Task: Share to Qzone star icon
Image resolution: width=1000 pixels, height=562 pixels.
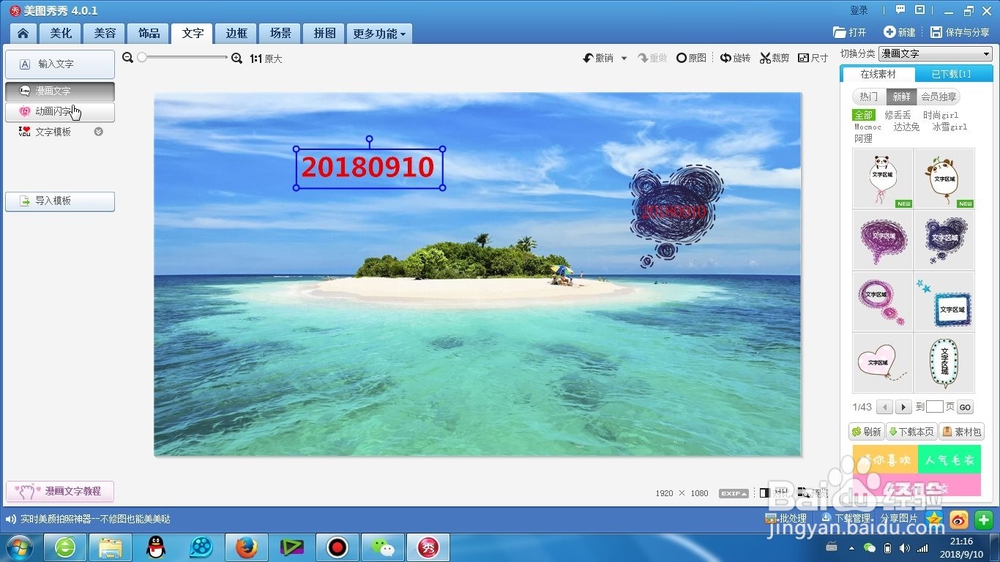Action: coord(934,519)
